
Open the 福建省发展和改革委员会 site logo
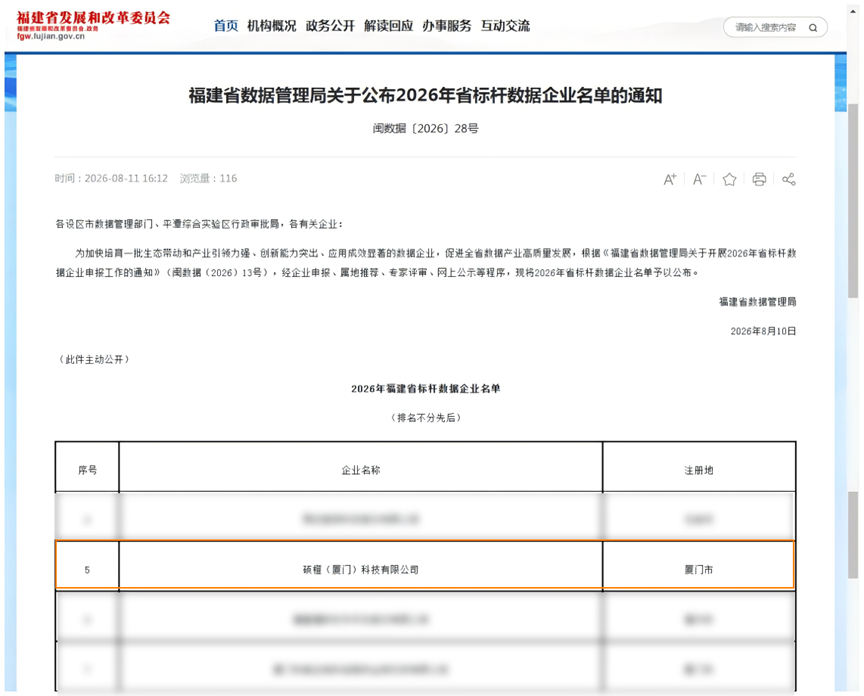[93, 25]
